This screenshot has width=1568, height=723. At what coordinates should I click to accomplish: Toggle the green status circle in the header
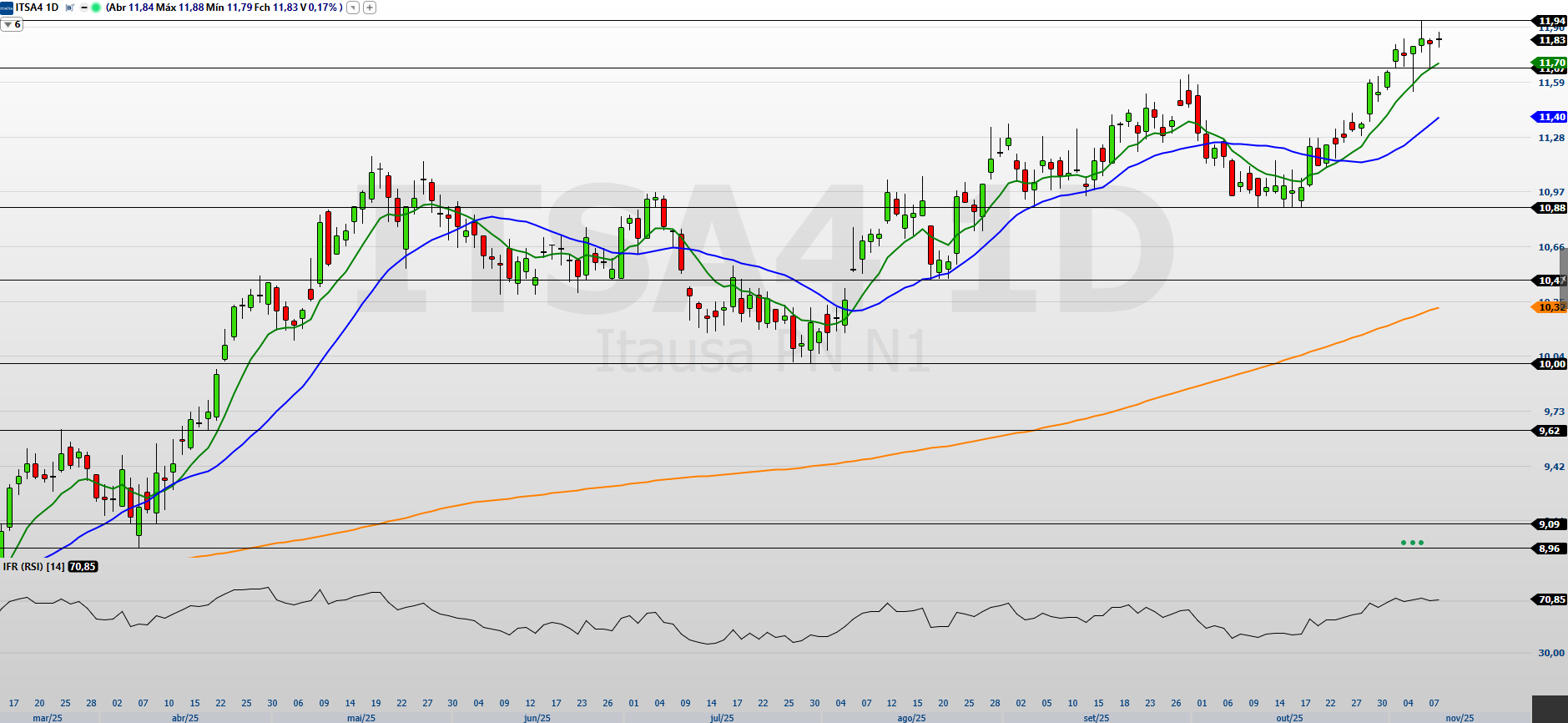coord(95,8)
